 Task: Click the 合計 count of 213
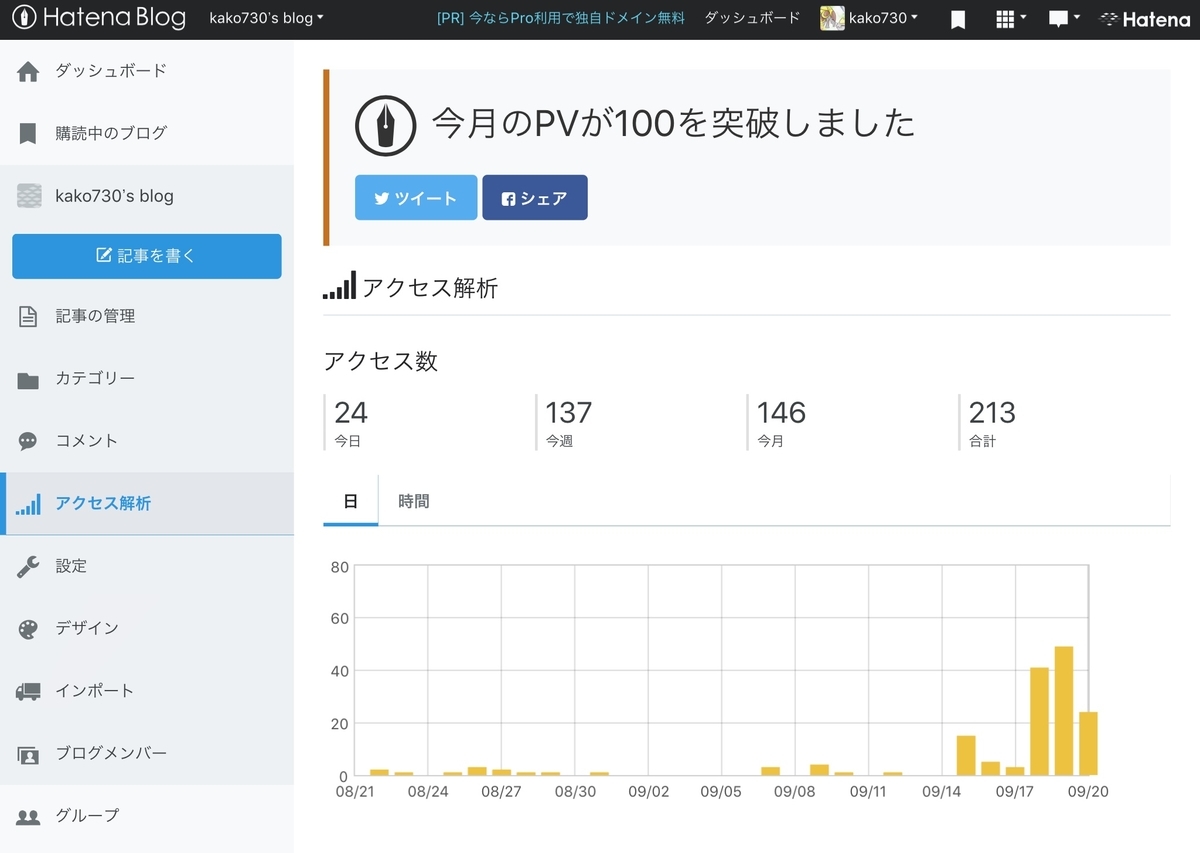pos(992,412)
